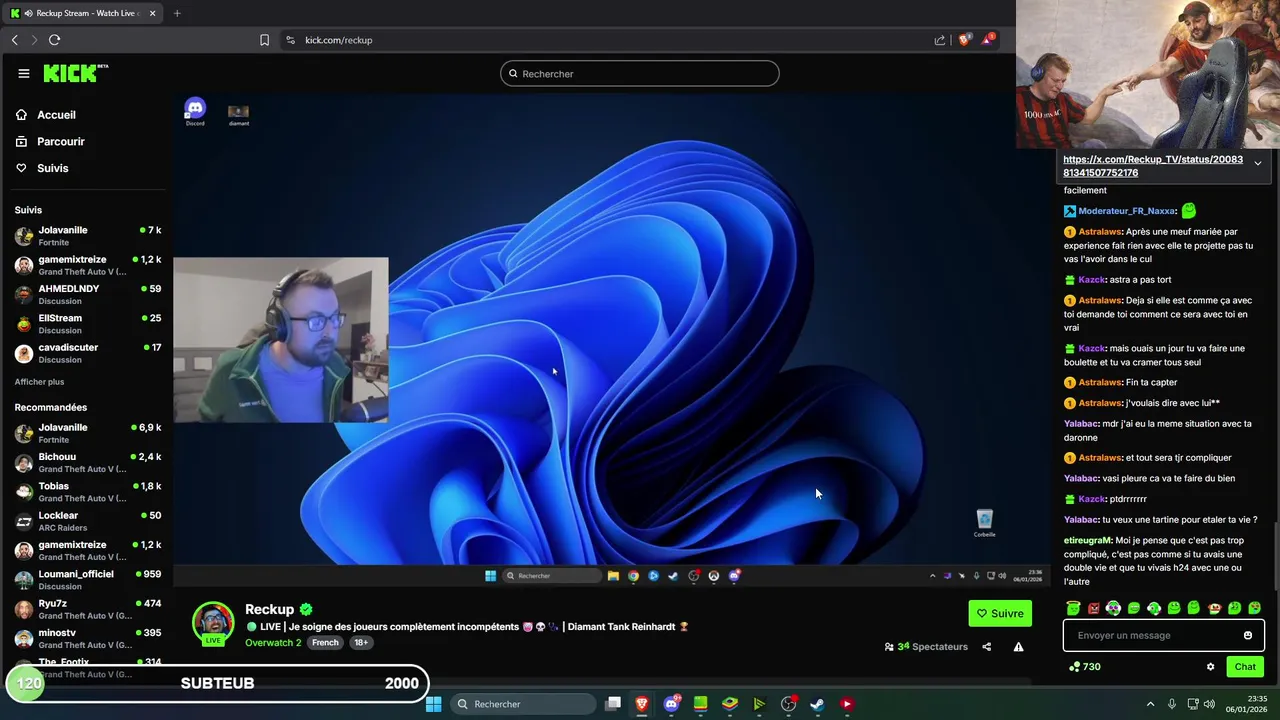1280x720 pixels.
Task: Click the 18+ tag
Action: tap(361, 642)
